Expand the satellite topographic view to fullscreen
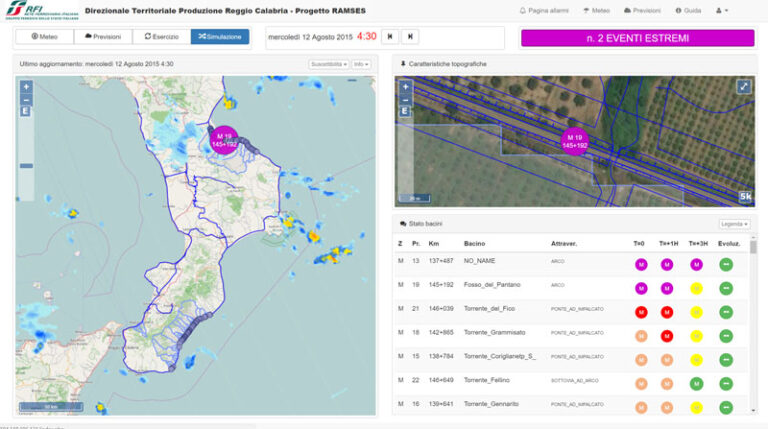This screenshot has height=429, width=768. (x=744, y=87)
